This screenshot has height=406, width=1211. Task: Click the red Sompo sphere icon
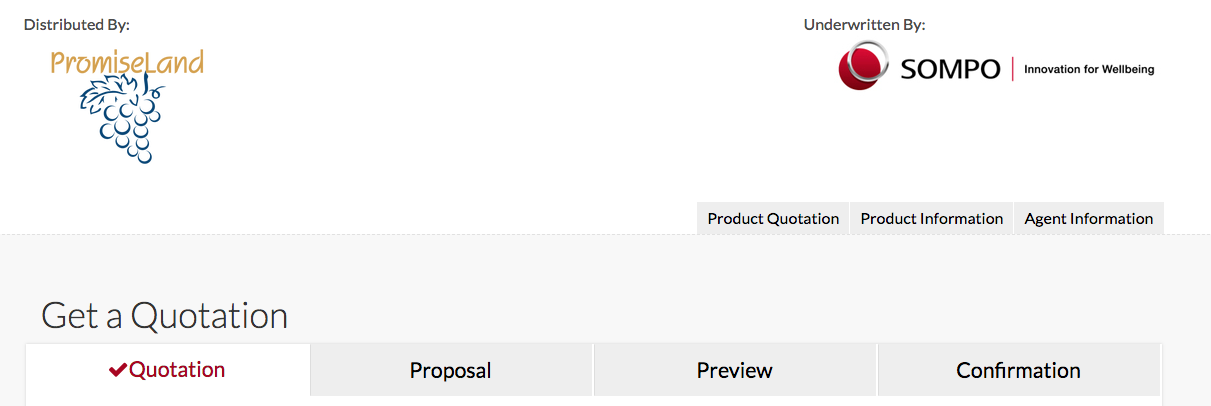[863, 66]
